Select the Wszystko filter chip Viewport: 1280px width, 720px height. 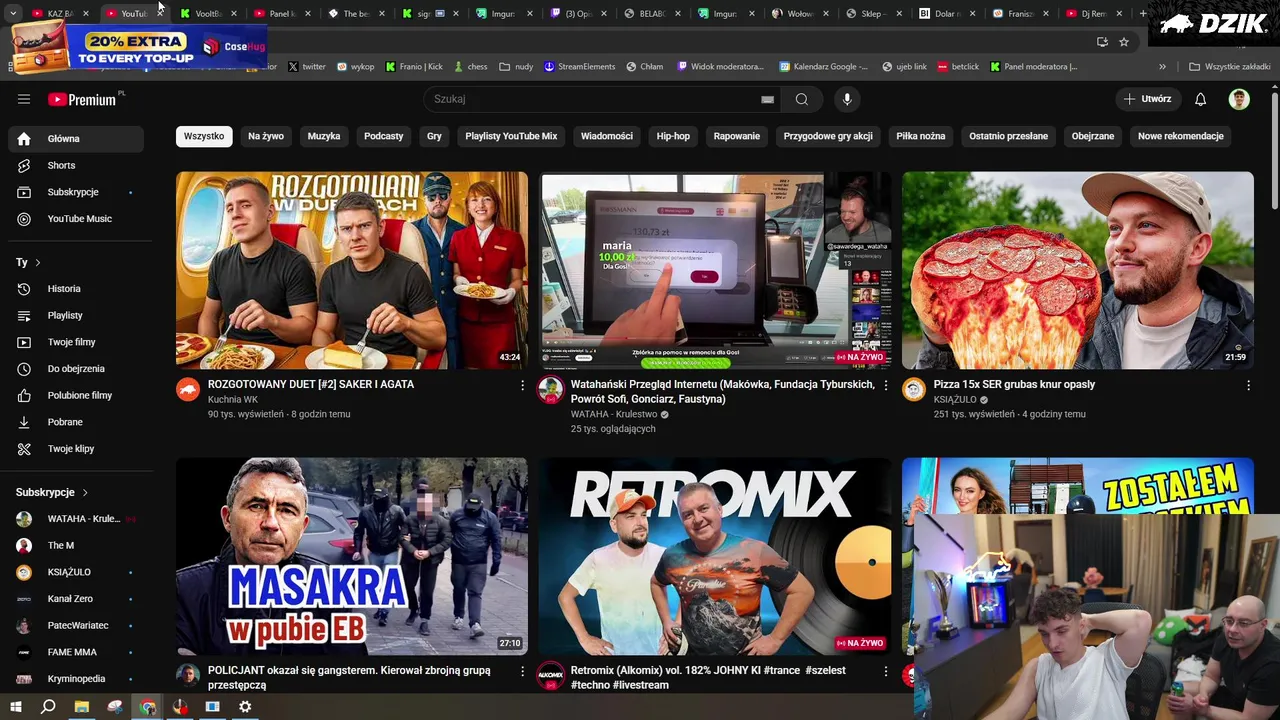(x=204, y=136)
